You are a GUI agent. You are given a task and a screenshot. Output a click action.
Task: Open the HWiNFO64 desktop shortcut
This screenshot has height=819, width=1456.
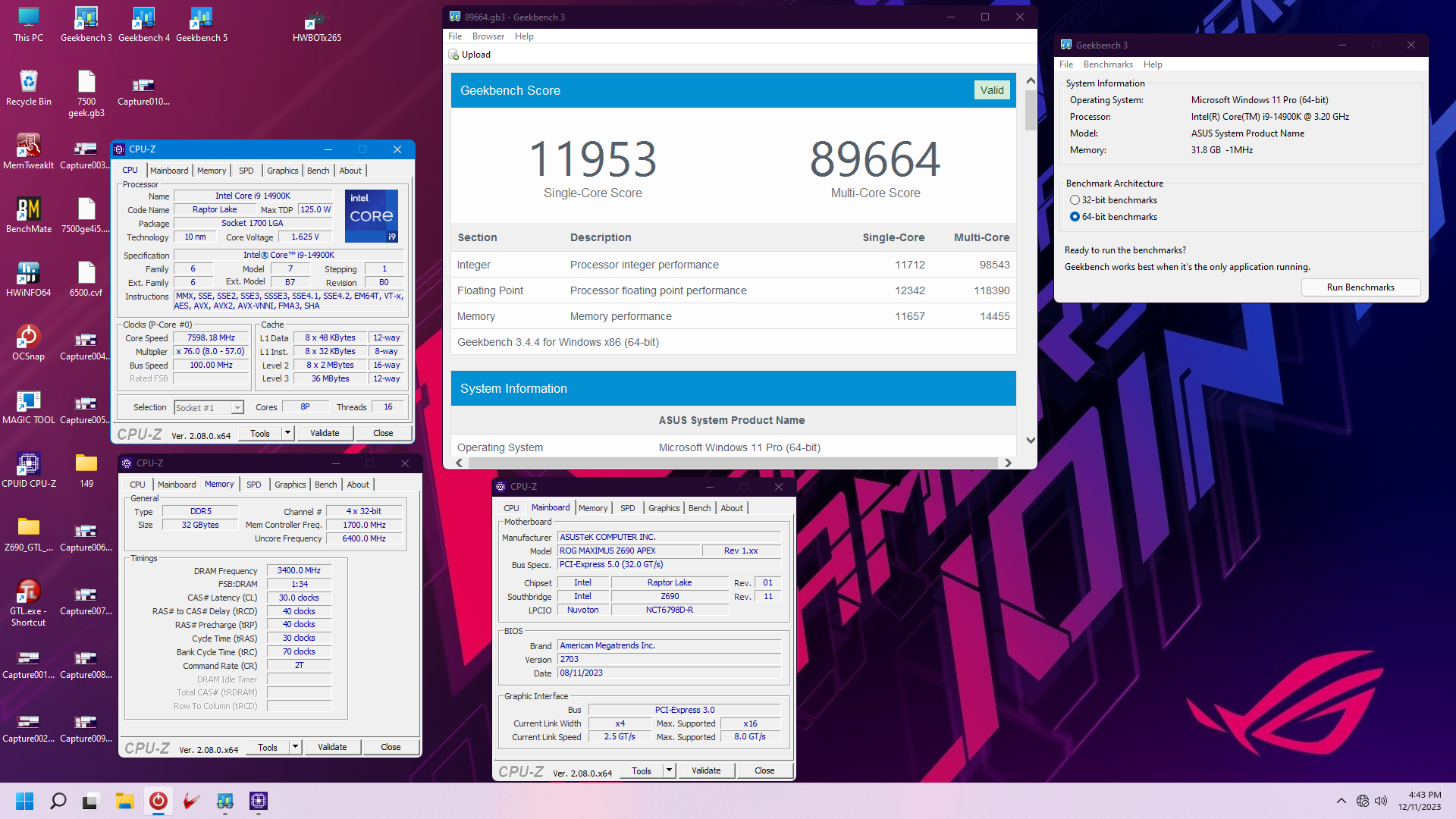(29, 278)
